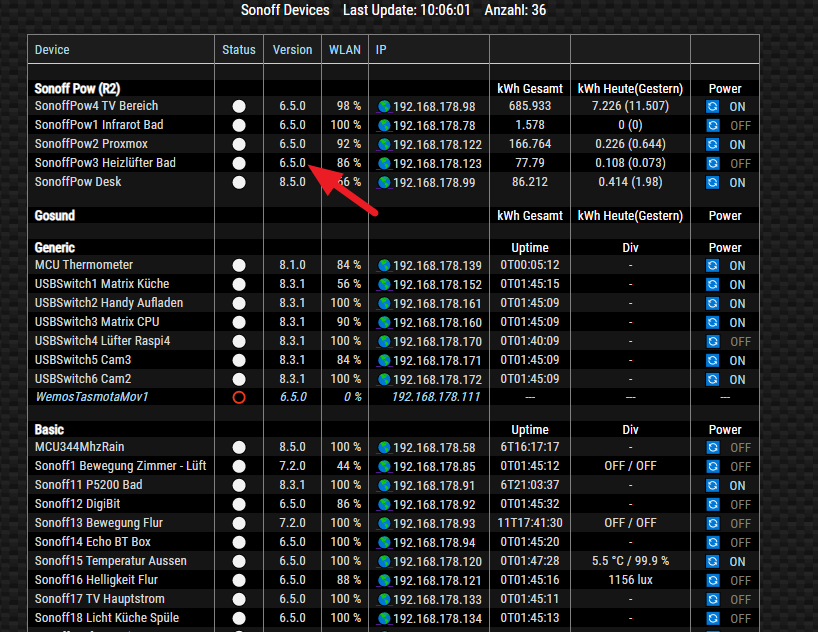Select the Gosund group heading
The width and height of the screenshot is (818, 632).
coord(55,216)
